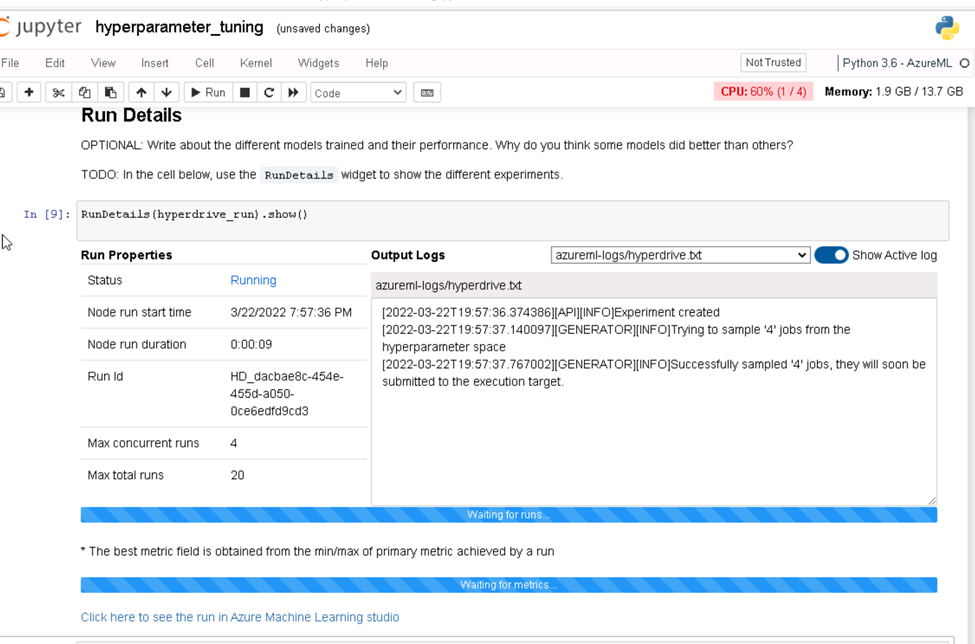Click the Jupyter logo
Screen dimensions: 975x644
pos(40,27)
